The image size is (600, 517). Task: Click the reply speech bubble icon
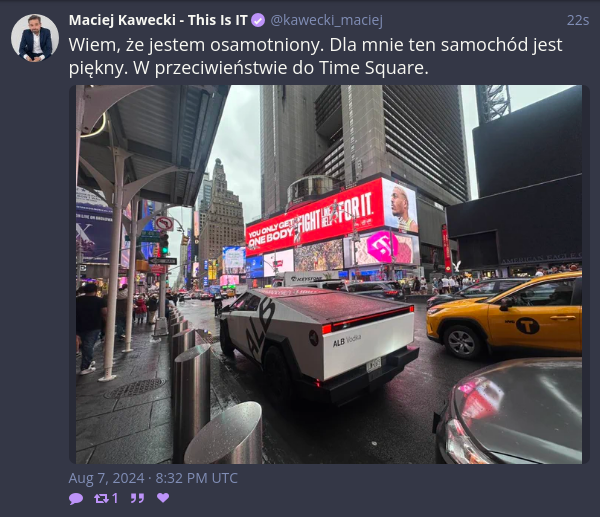point(76,498)
